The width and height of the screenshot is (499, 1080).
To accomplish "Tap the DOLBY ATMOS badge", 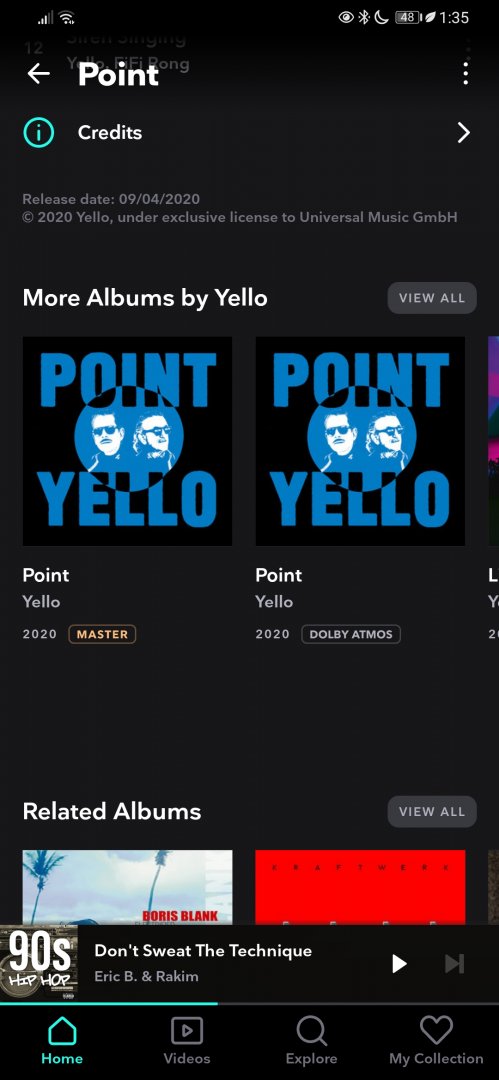I will tap(351, 634).
